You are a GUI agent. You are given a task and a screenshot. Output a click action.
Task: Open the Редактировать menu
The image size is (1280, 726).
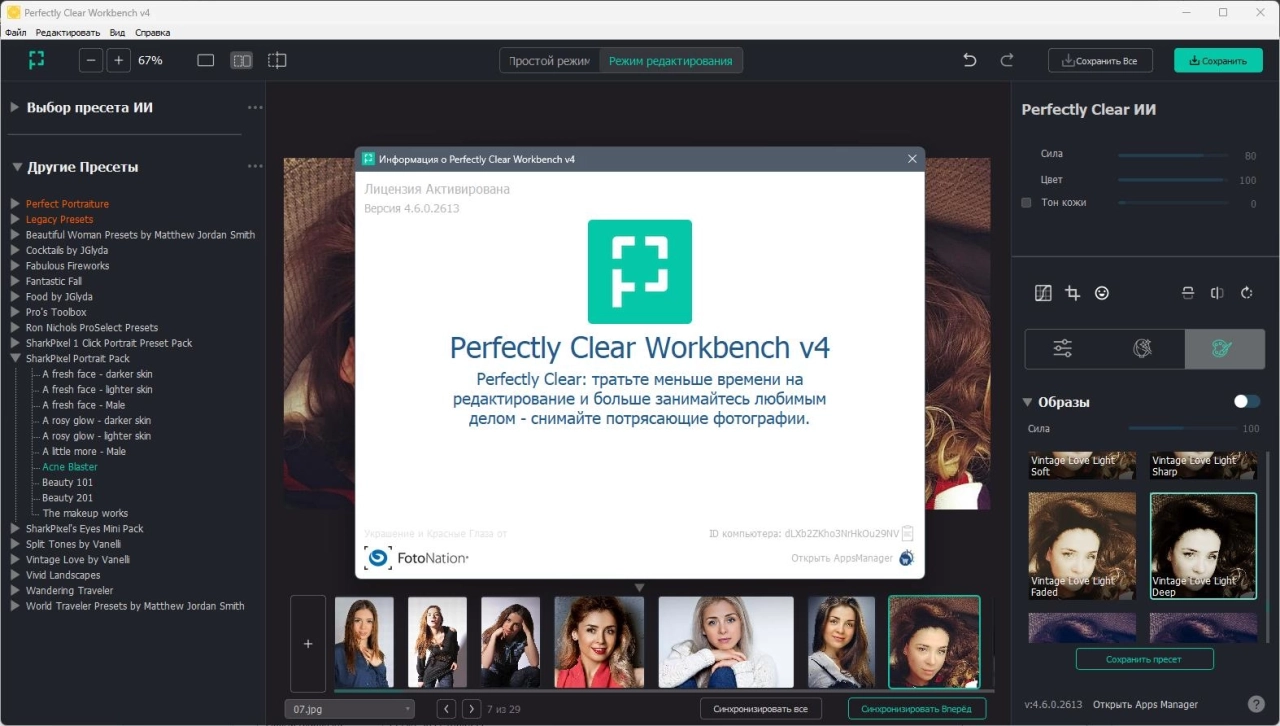[68, 33]
